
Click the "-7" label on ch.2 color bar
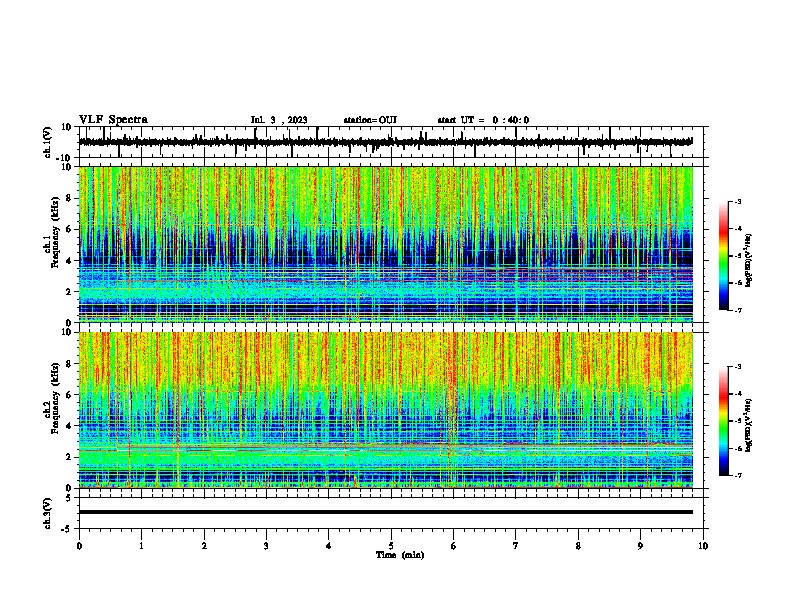pos(737,475)
